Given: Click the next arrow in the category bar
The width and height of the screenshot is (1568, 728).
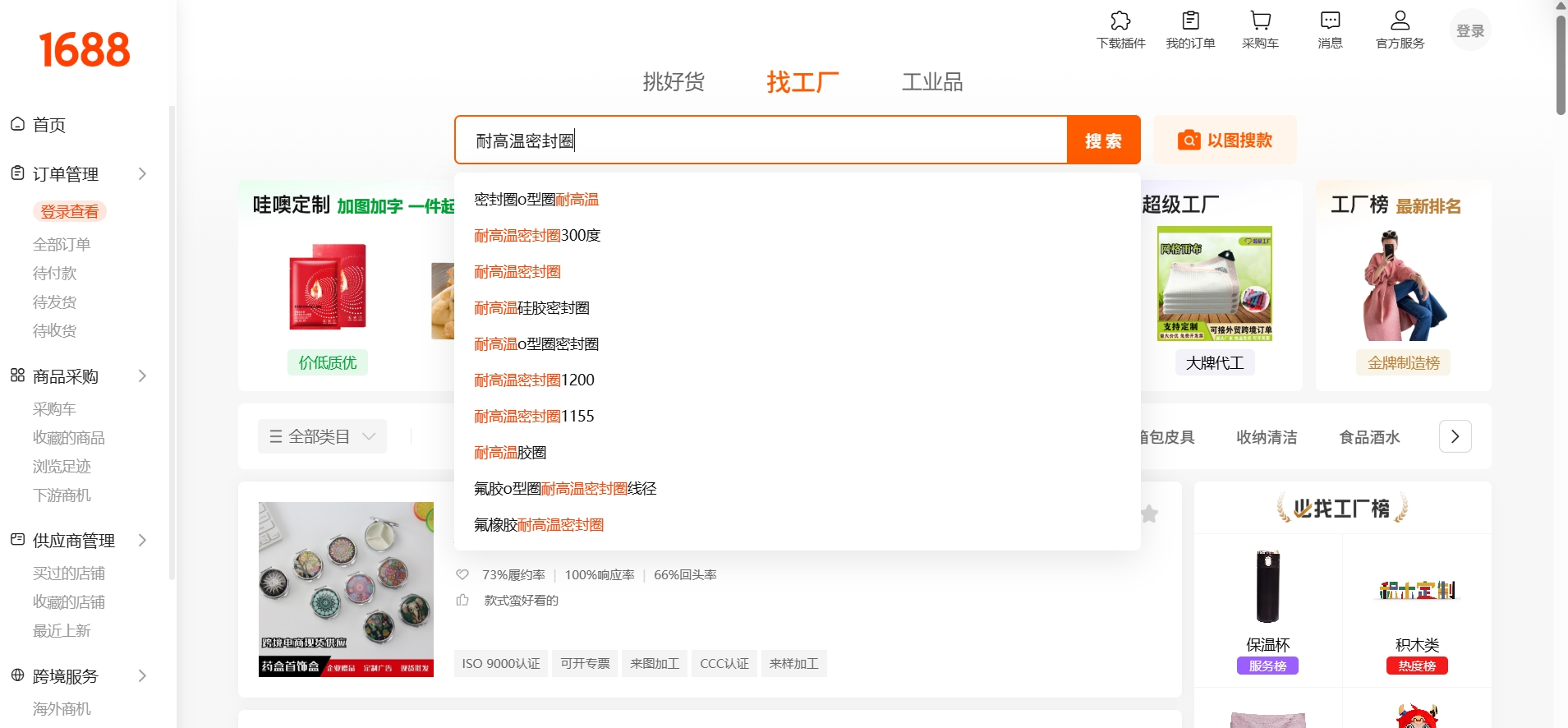Looking at the screenshot, I should coord(1455,436).
